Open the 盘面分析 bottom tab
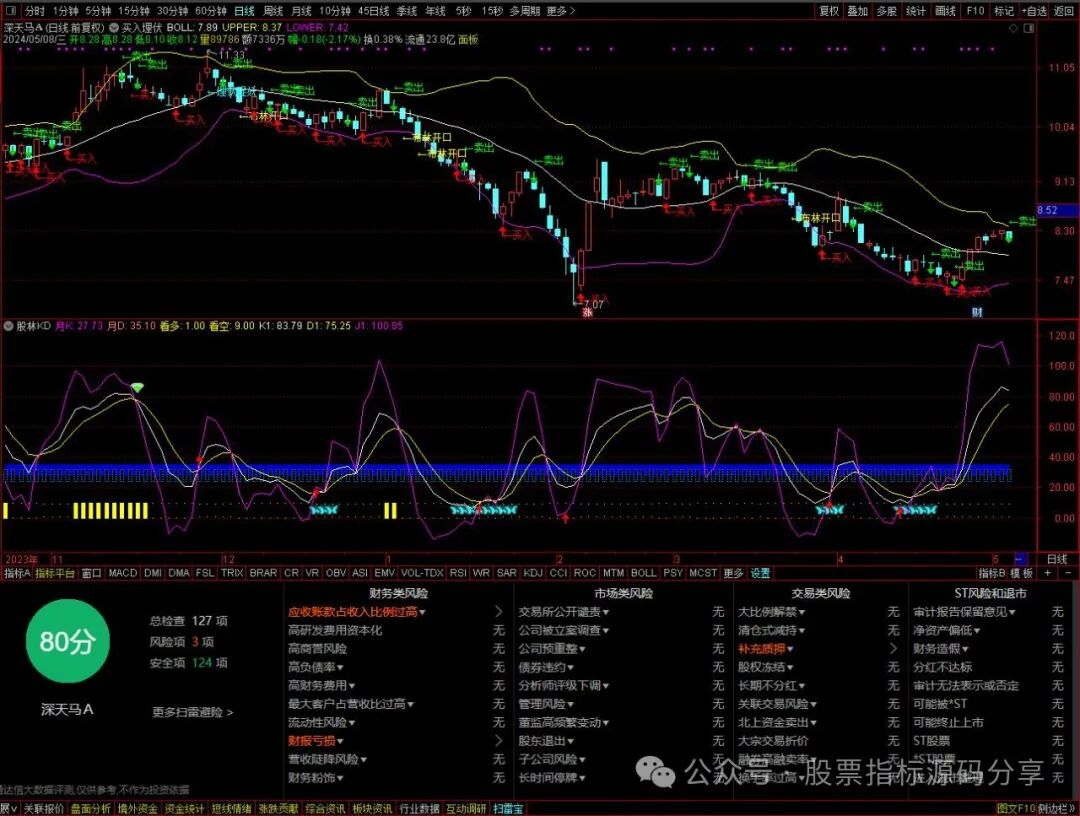Image resolution: width=1080 pixels, height=816 pixels. [x=90, y=808]
